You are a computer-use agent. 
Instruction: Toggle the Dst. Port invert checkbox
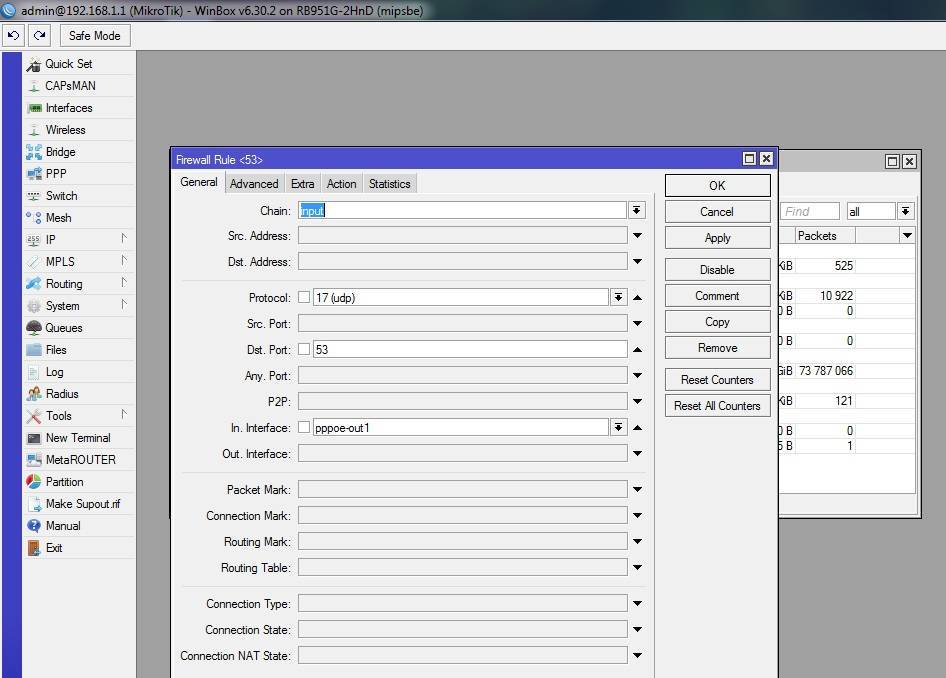[304, 350]
